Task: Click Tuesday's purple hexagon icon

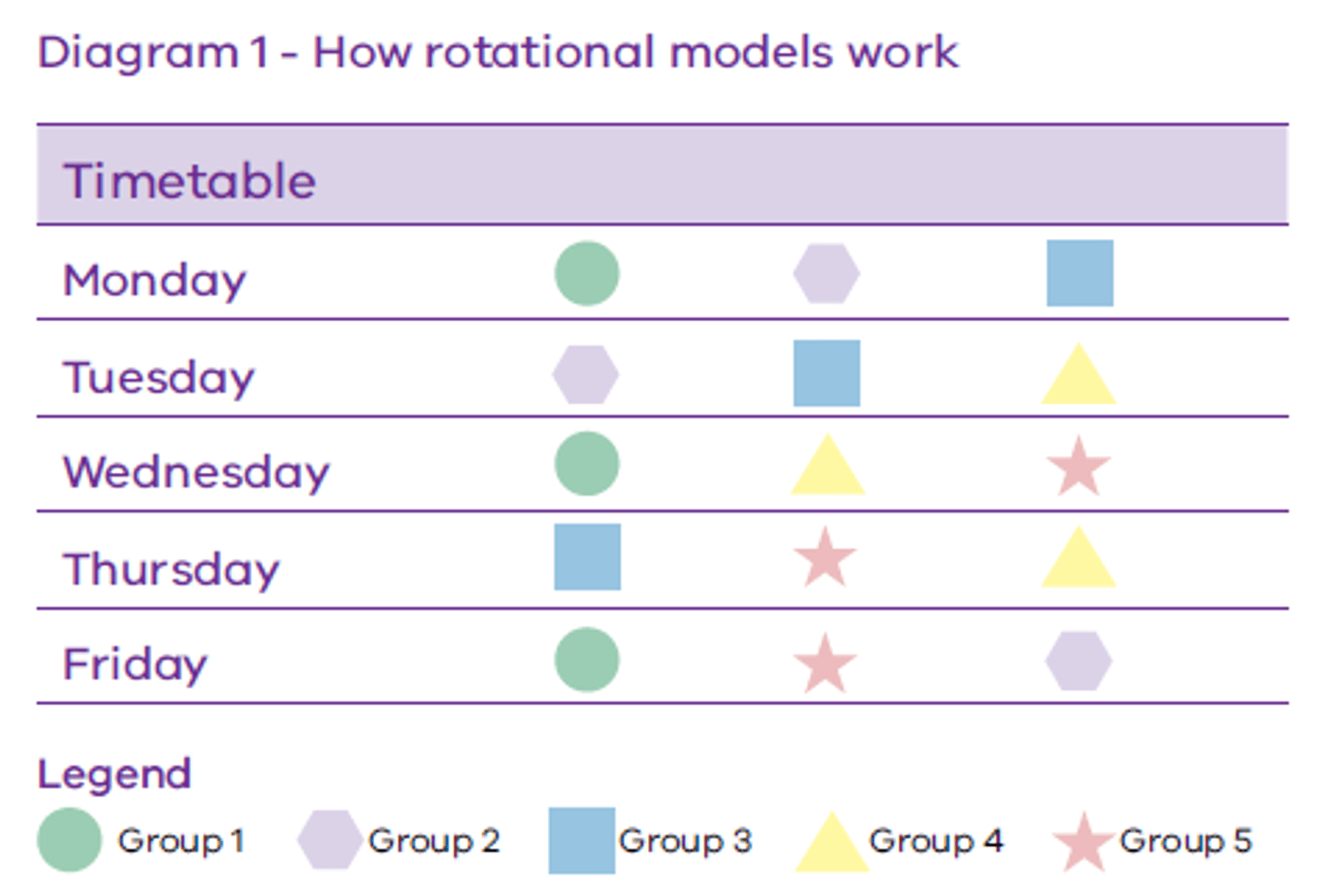Action: [586, 374]
